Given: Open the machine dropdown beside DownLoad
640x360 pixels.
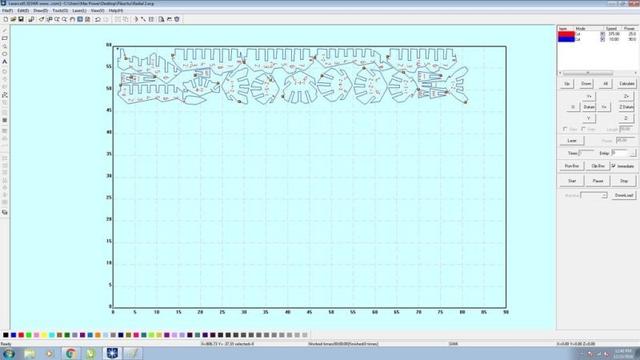Looking at the screenshot, I should 594,196.
